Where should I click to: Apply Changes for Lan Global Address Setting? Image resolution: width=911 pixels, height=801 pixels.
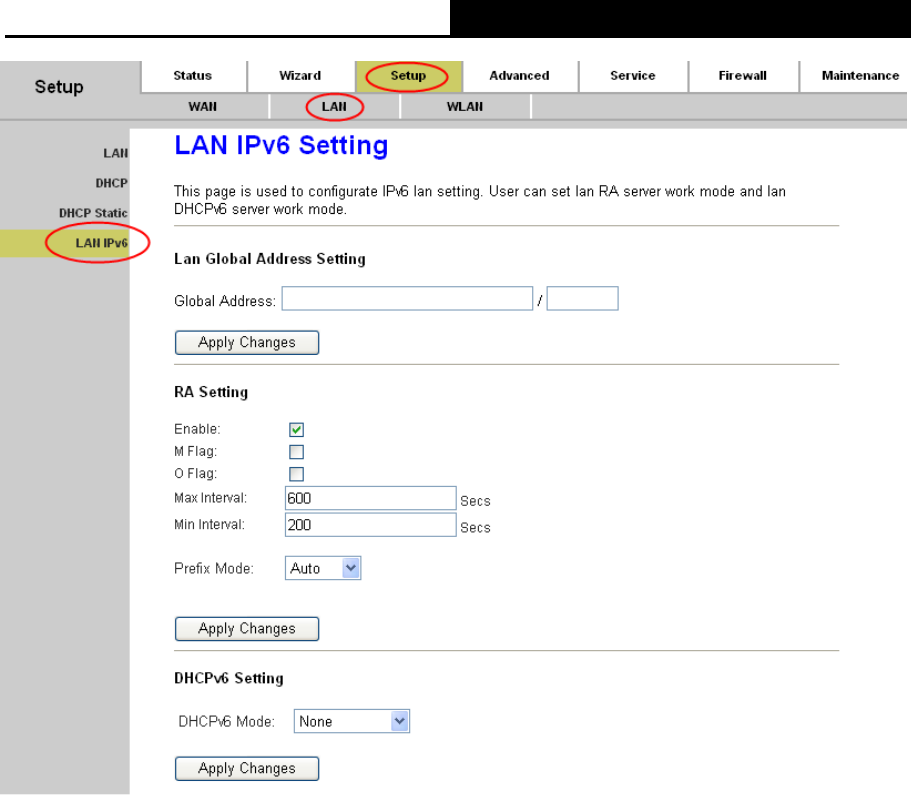click(247, 343)
